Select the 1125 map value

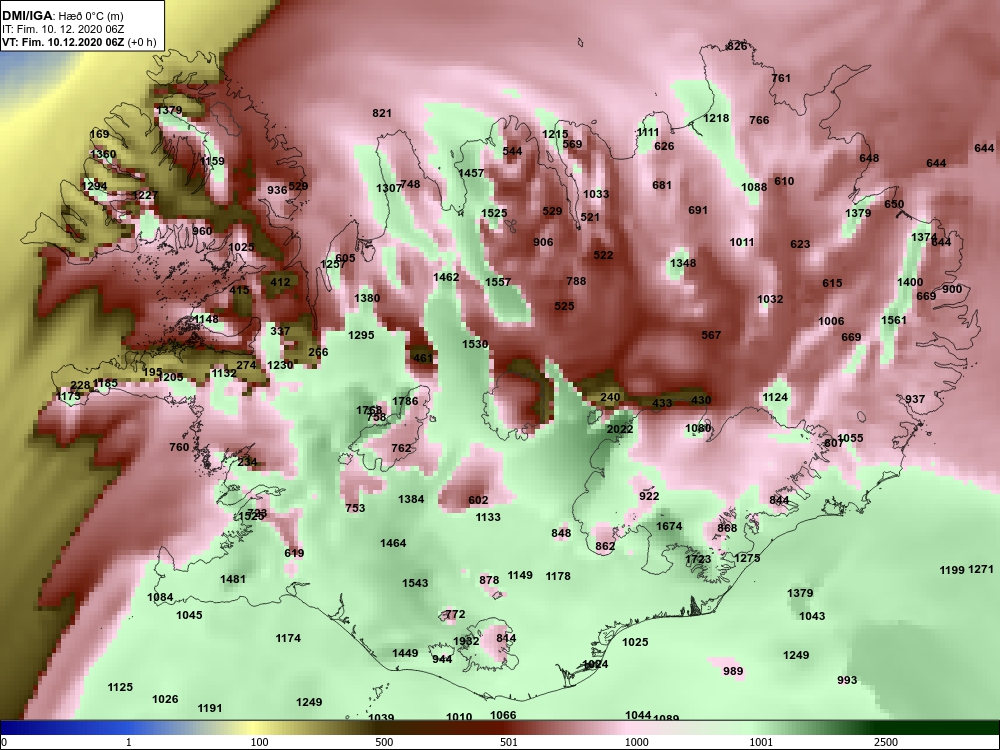(x=120, y=688)
